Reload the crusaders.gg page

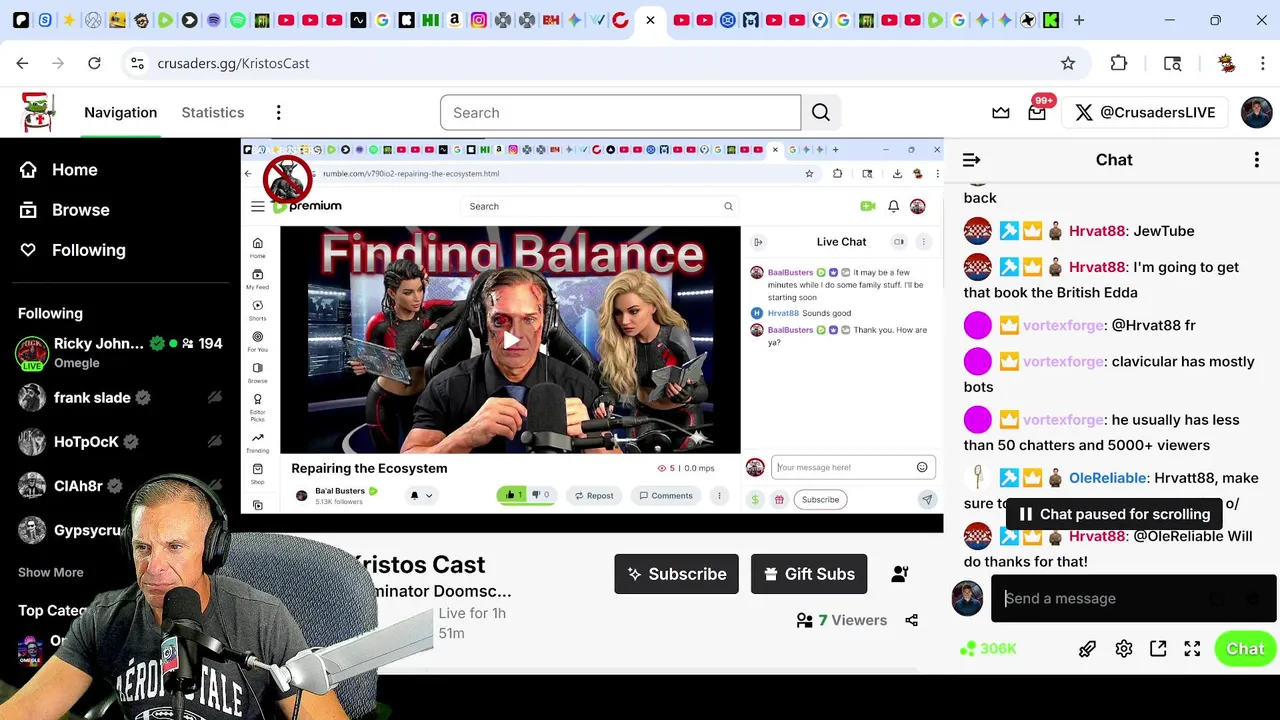[x=94, y=63]
